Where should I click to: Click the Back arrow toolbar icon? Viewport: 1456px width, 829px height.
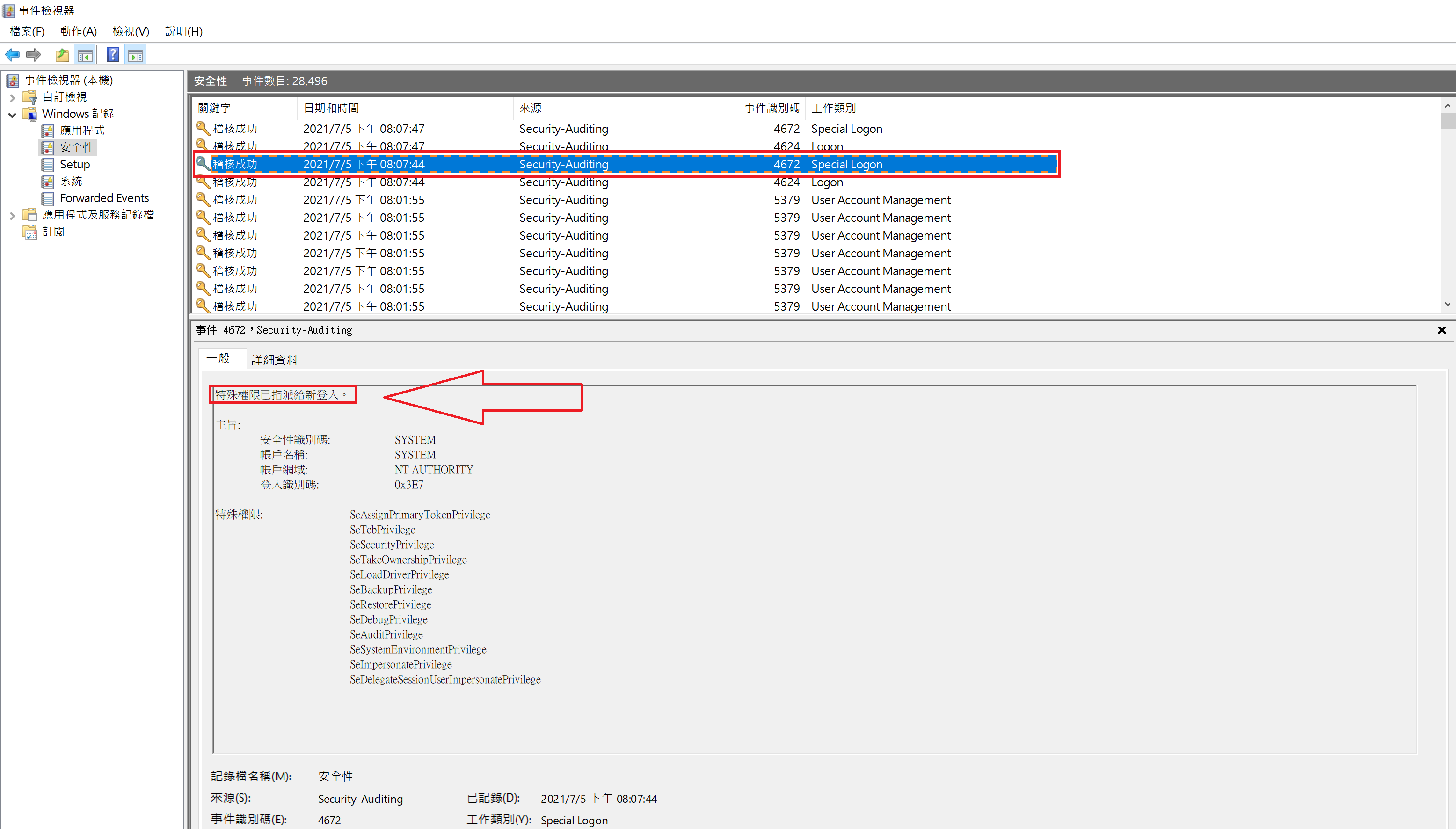click(x=12, y=55)
